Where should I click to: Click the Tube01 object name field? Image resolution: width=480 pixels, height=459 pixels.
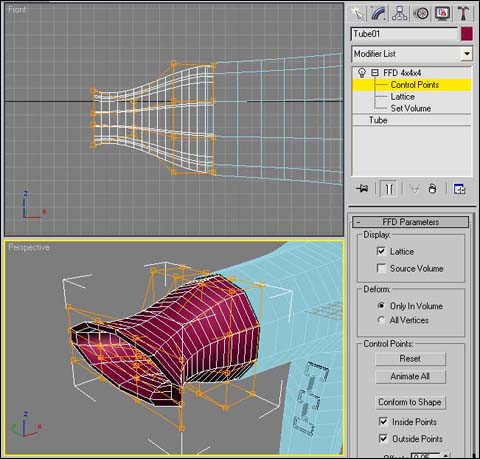404,34
